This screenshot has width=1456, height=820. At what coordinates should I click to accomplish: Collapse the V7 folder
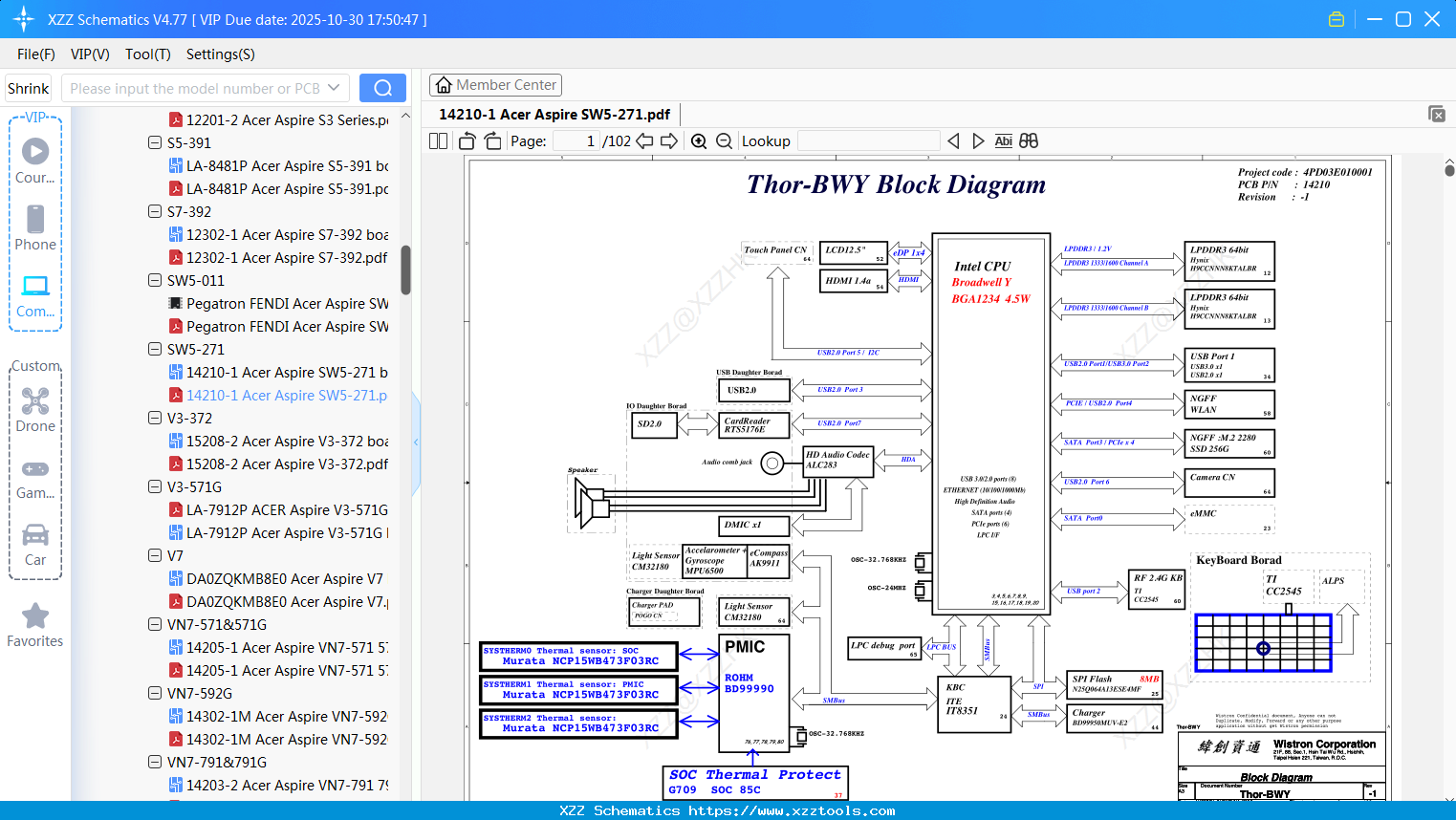coord(155,555)
